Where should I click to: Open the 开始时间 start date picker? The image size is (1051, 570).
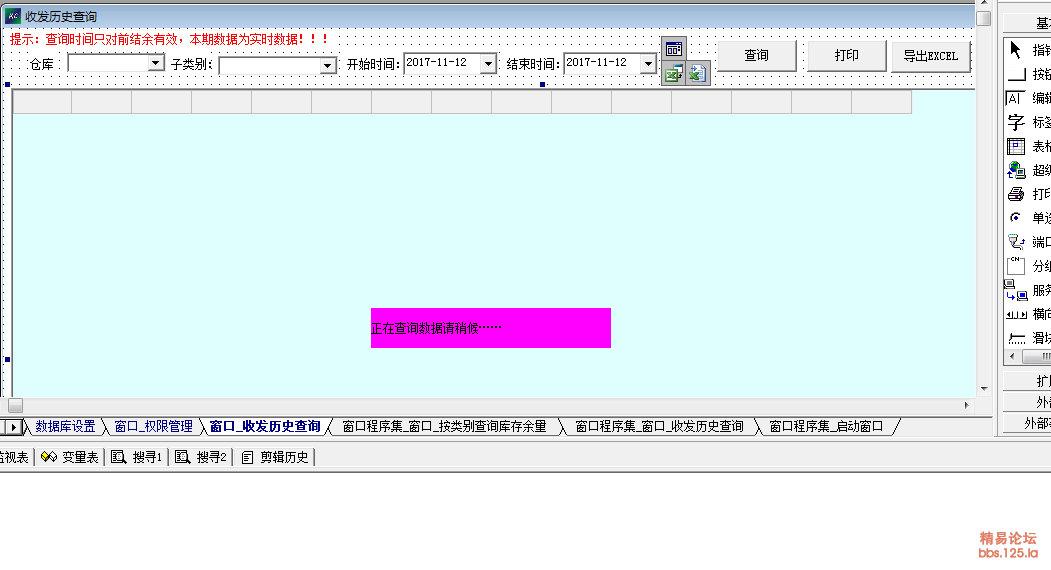click(488, 64)
